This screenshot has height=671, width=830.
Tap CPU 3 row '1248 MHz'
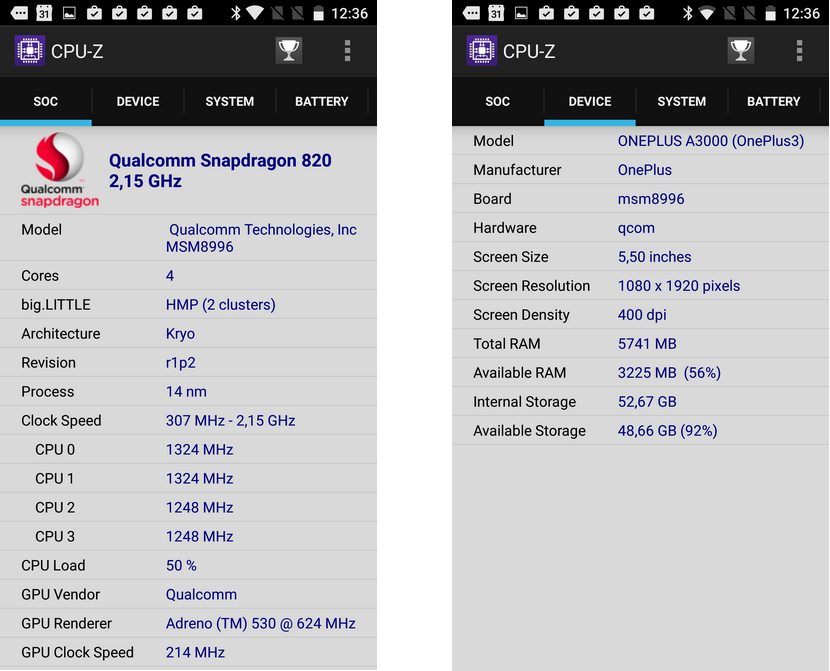click(199, 537)
